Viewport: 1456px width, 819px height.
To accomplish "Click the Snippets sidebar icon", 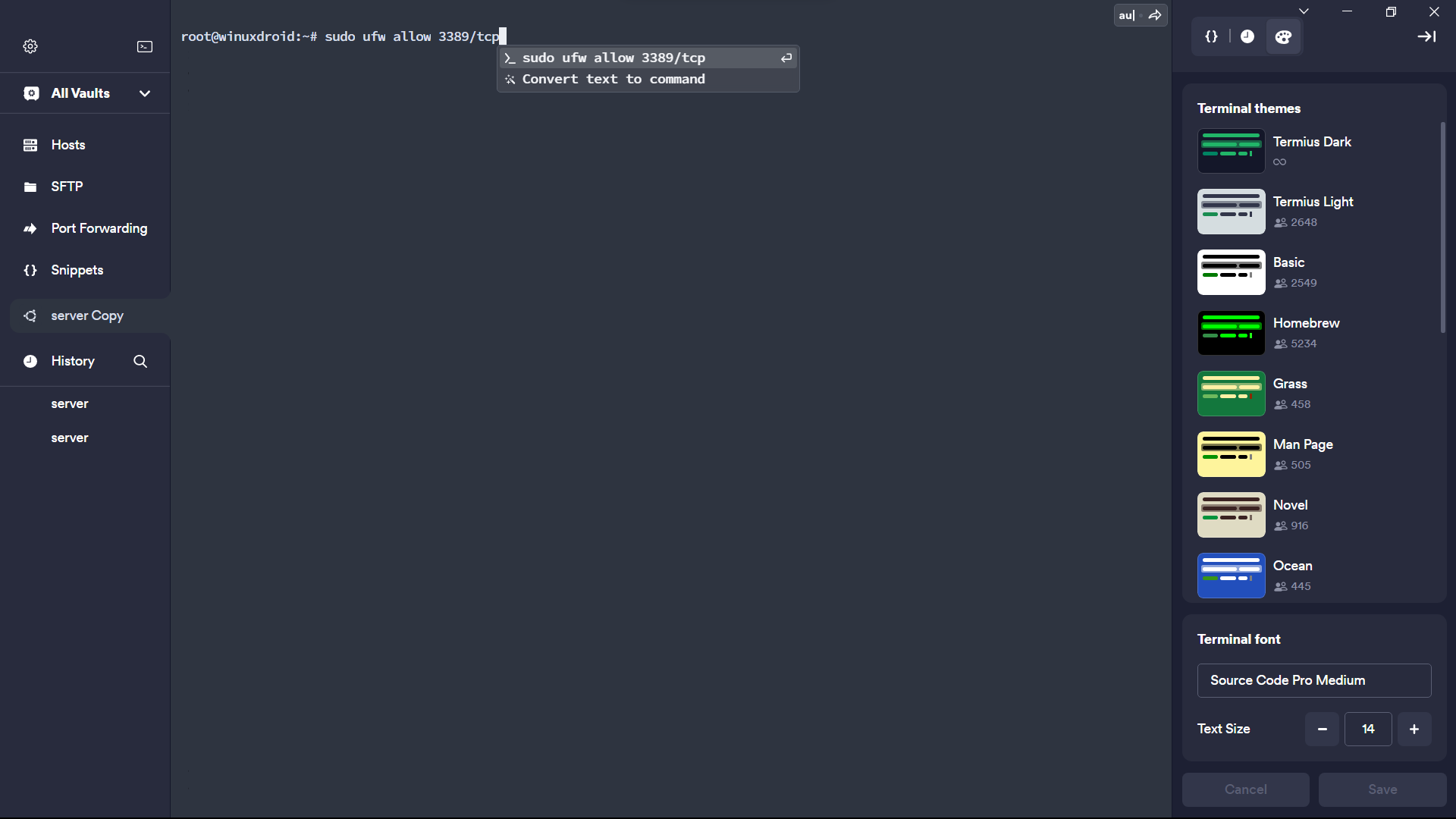I will click(x=31, y=270).
